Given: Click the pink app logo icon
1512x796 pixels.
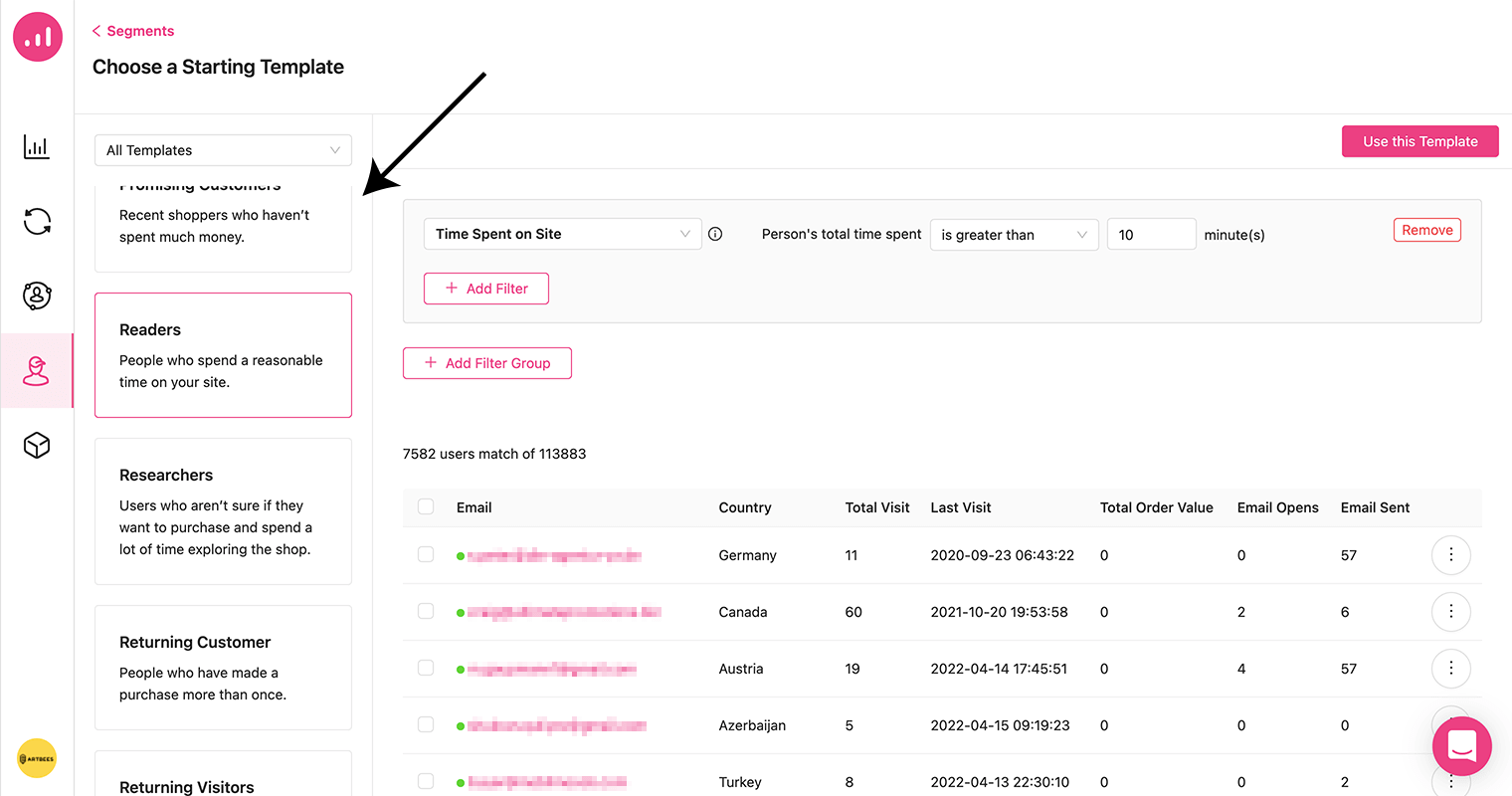Looking at the screenshot, I should pos(38,37).
